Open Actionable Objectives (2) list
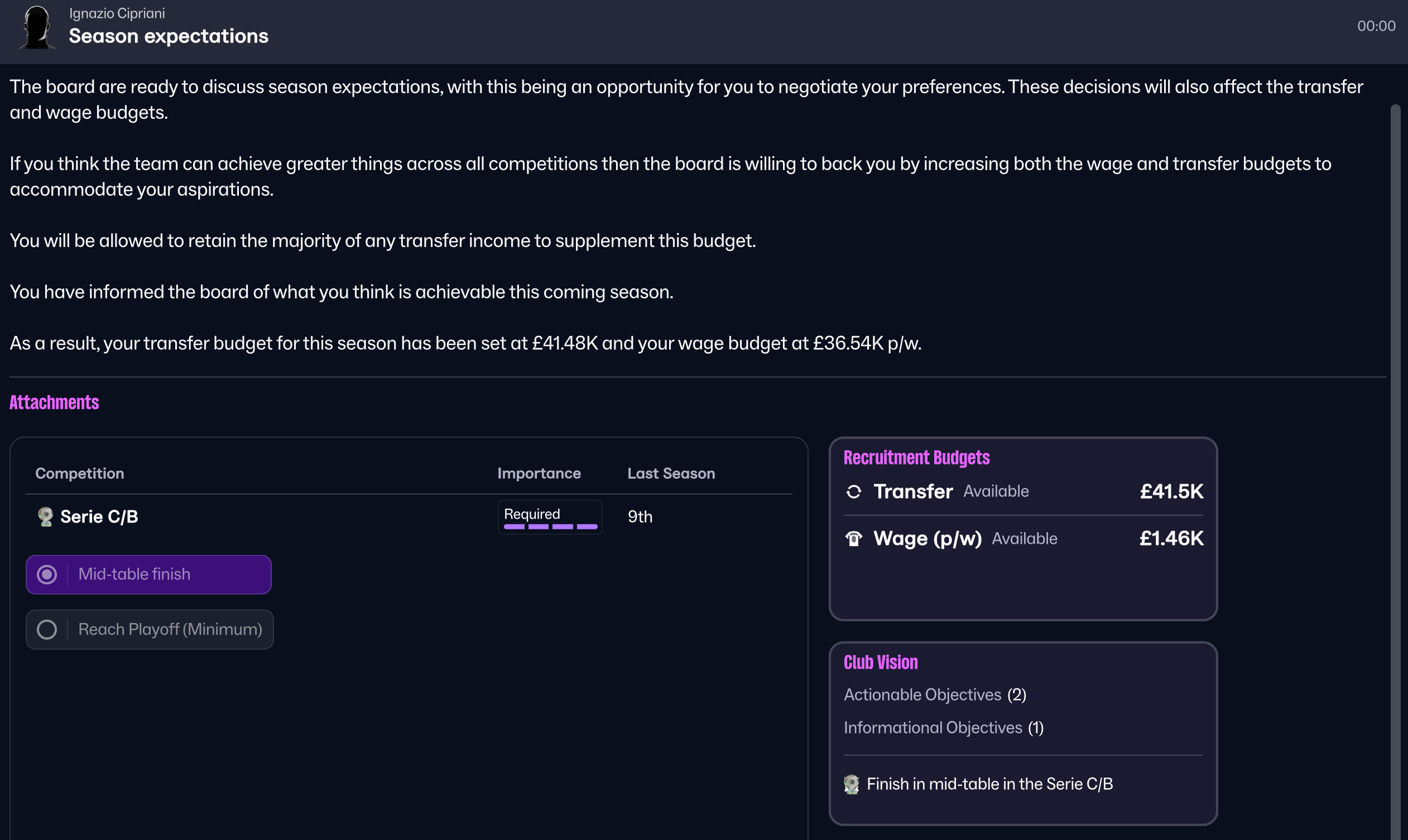The width and height of the screenshot is (1408, 840). 935,694
